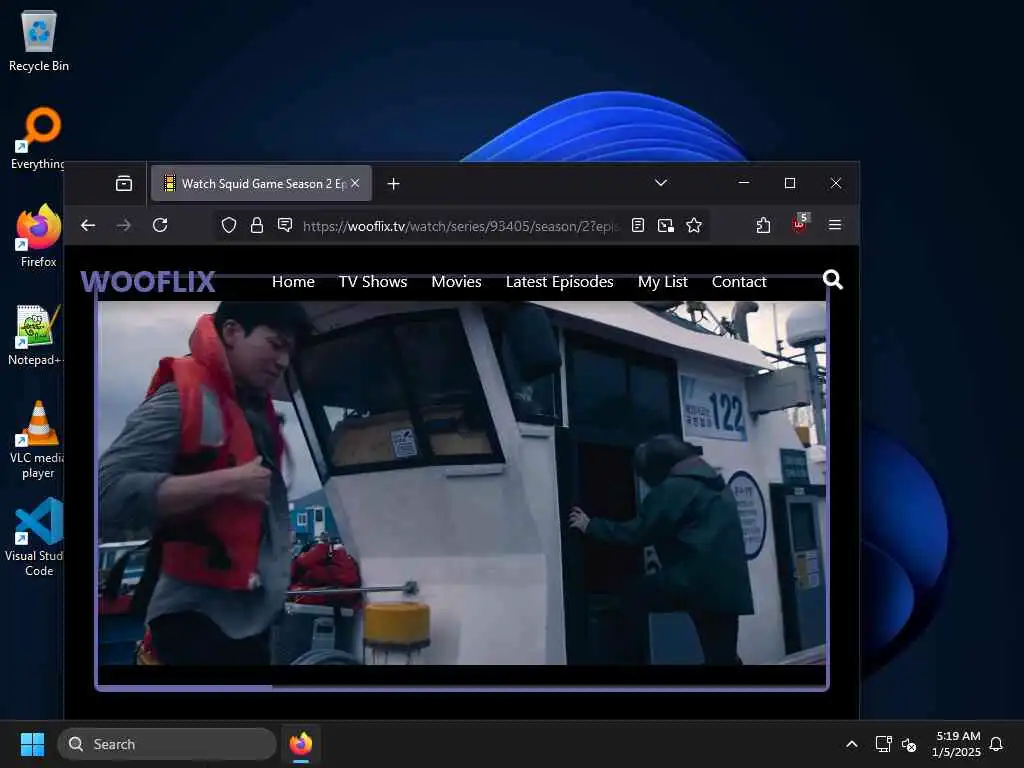Viewport: 1024px width, 768px height.
Task: Open the clock showing 5:19 AM
Action: pos(957,744)
